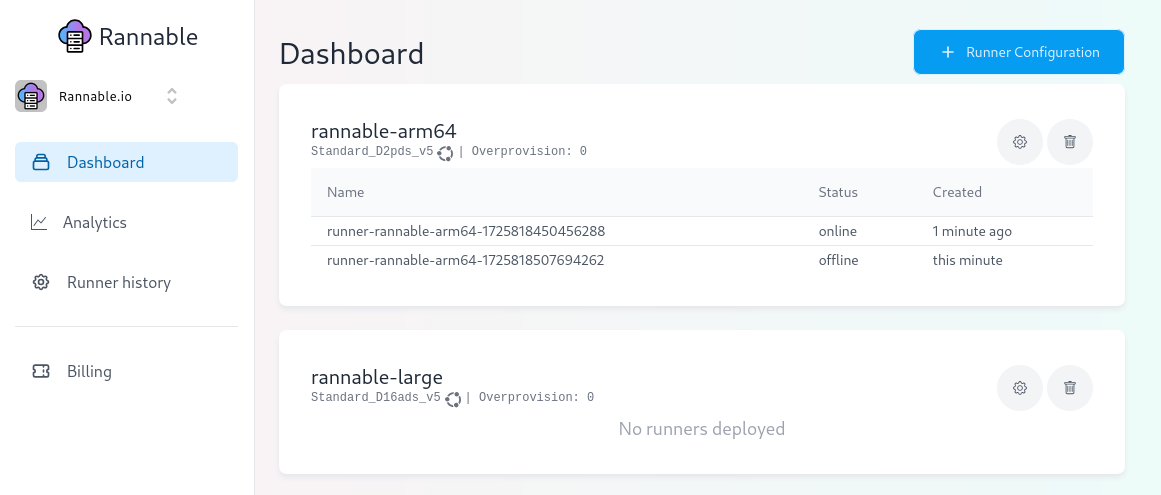The image size is (1161, 495).
Task: Click the Ubuntu icon beside Standard_D2pds_v5
Action: [x=445, y=153]
